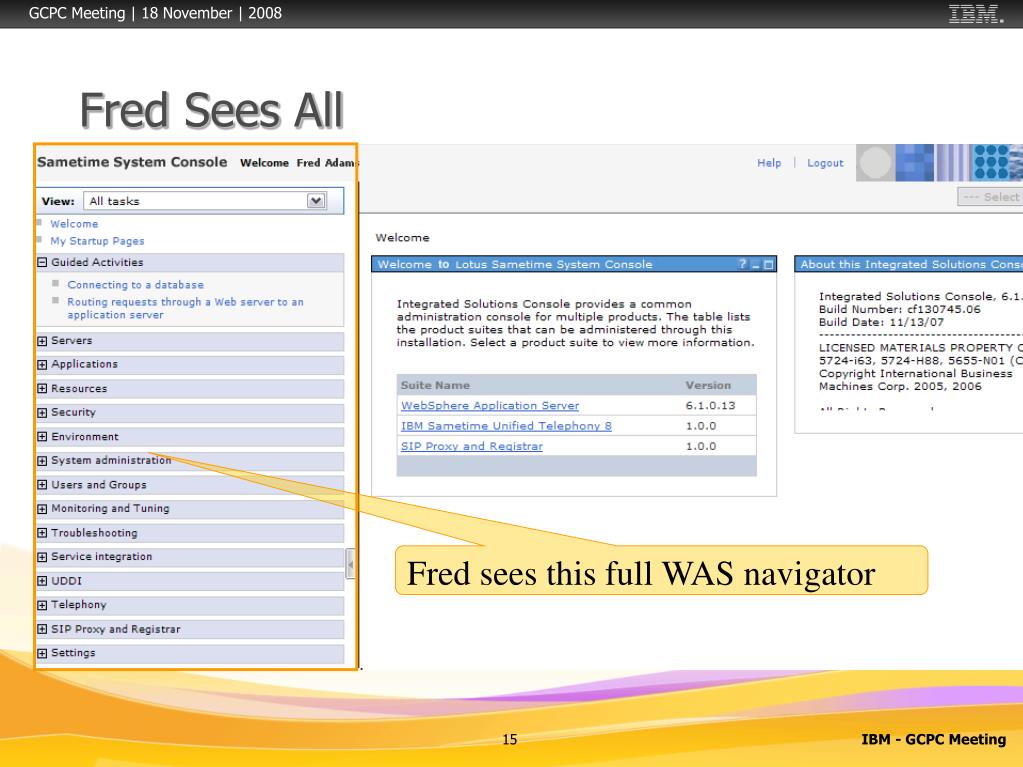Click the About this Integrated Solutions Console header
This screenshot has height=767, width=1023.
[908, 264]
